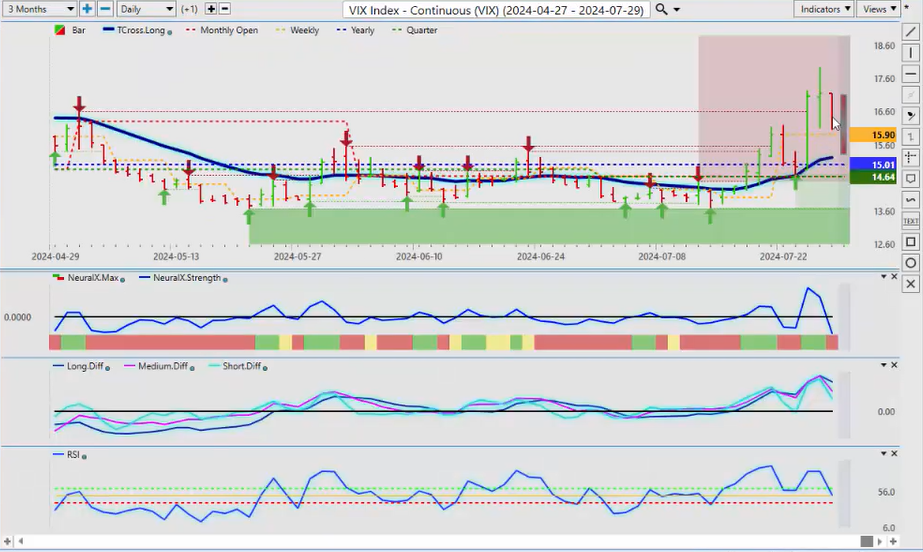Select the ellipse drawing tool
This screenshot has width=923, height=552.
[x=911, y=263]
